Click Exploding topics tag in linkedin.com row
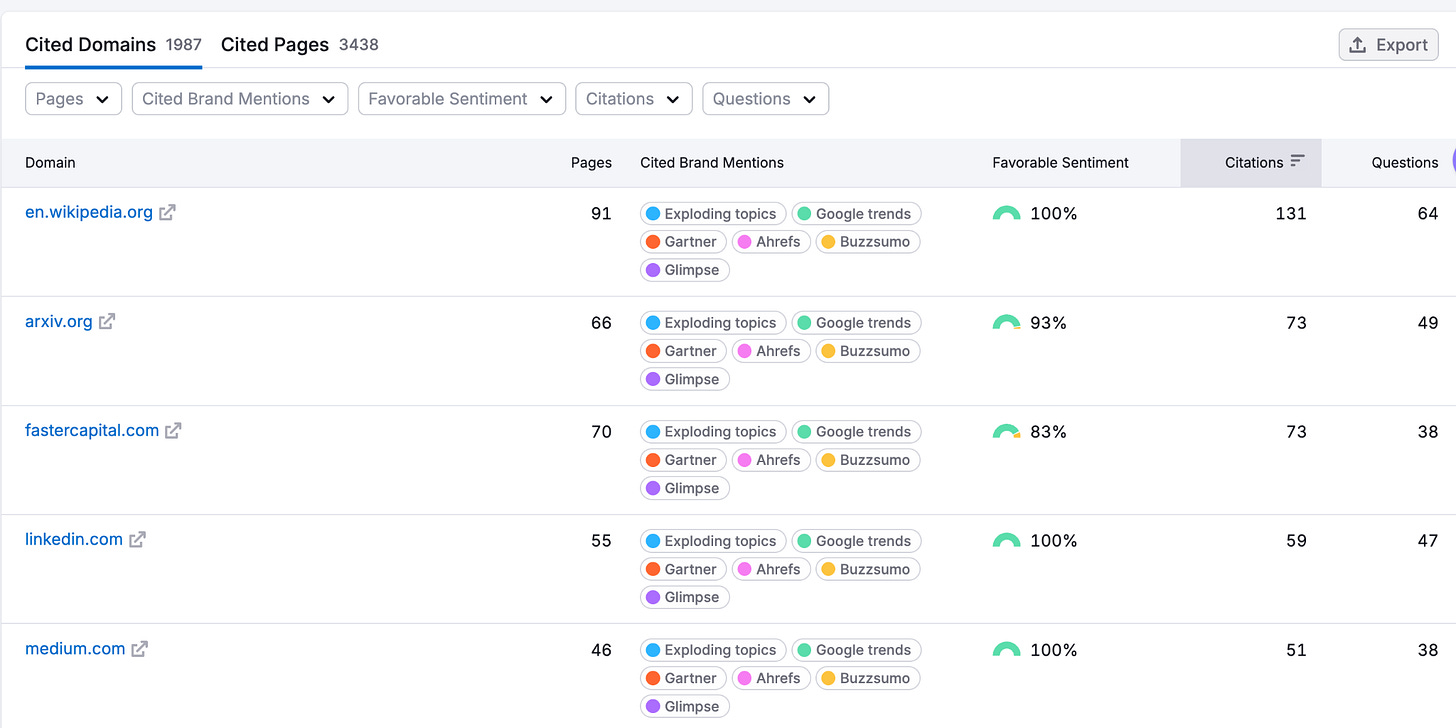1456x728 pixels. (x=713, y=541)
